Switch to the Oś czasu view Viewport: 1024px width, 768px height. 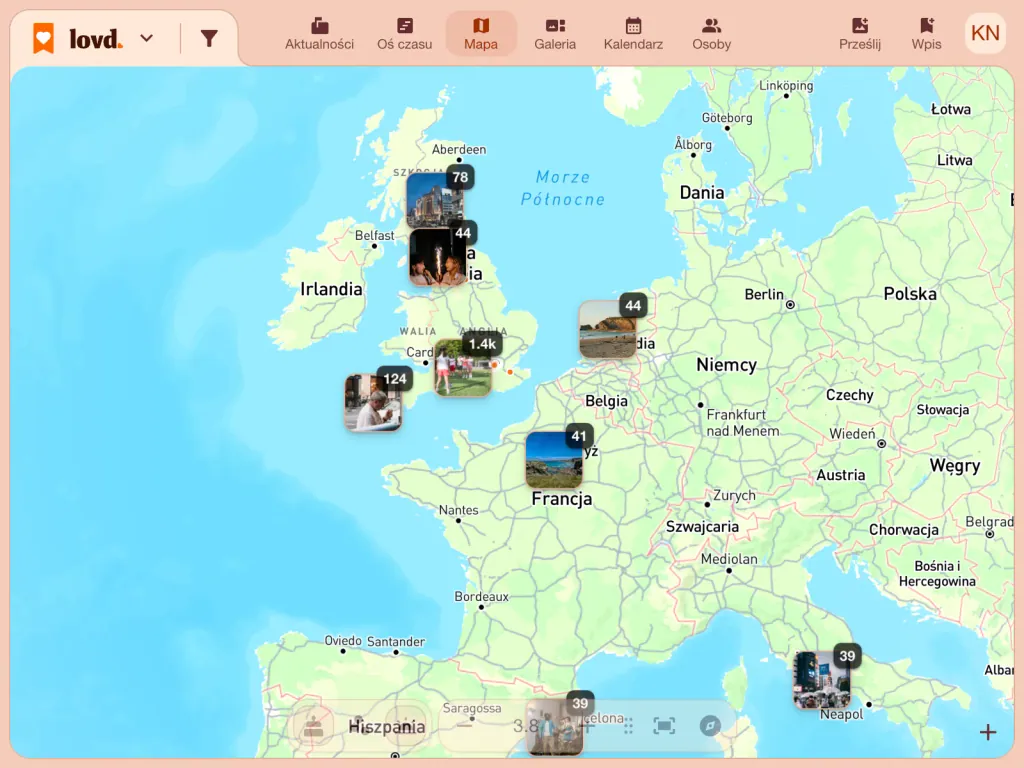click(405, 34)
